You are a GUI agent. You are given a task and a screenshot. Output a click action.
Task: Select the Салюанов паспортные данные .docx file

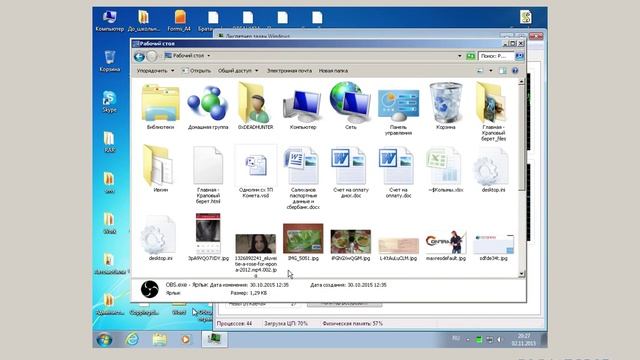[303, 178]
